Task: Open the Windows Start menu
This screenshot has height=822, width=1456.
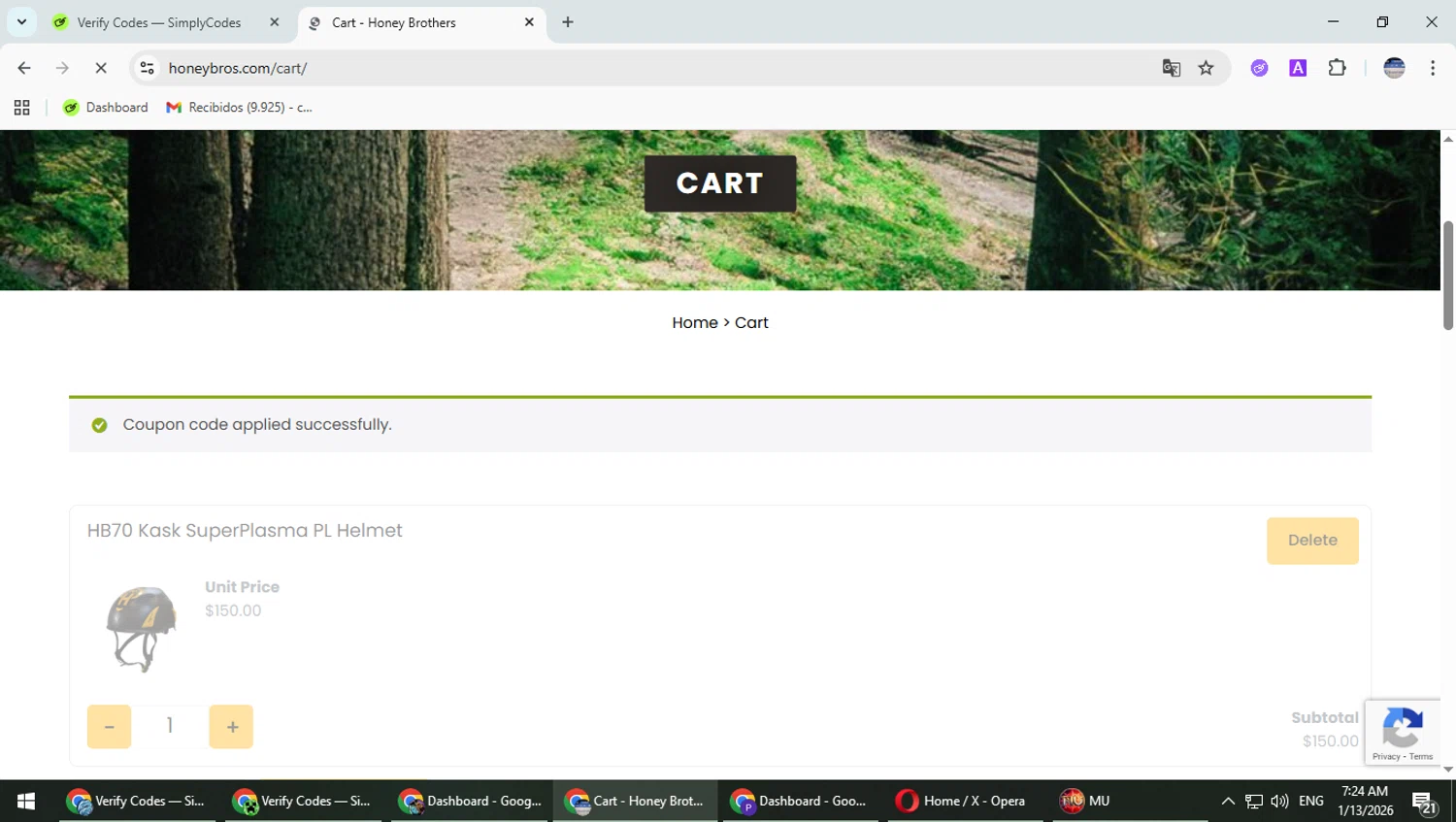Action: point(26,801)
